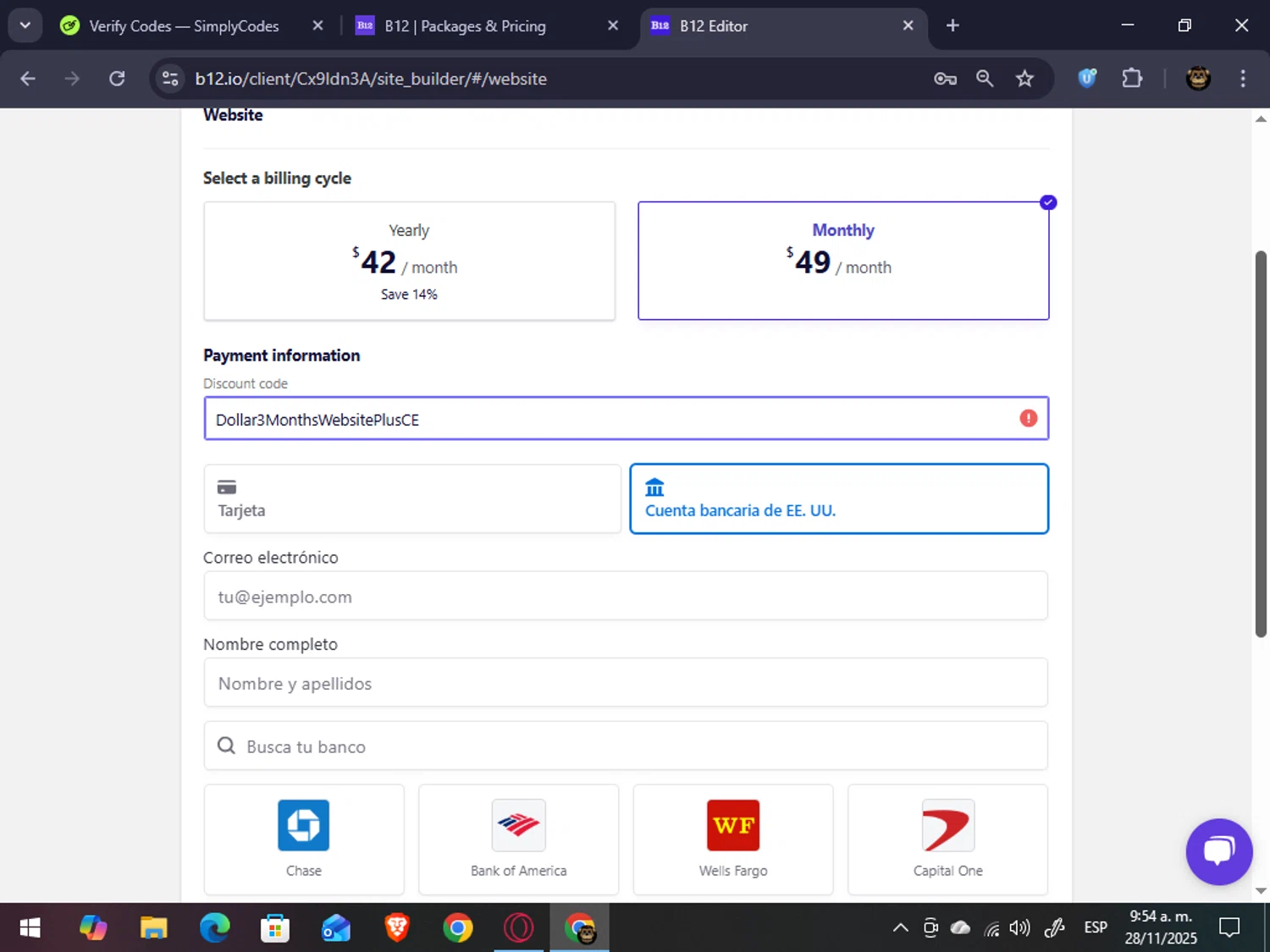Select Capital One bank
Image resolution: width=1270 pixels, height=952 pixels.
(948, 839)
